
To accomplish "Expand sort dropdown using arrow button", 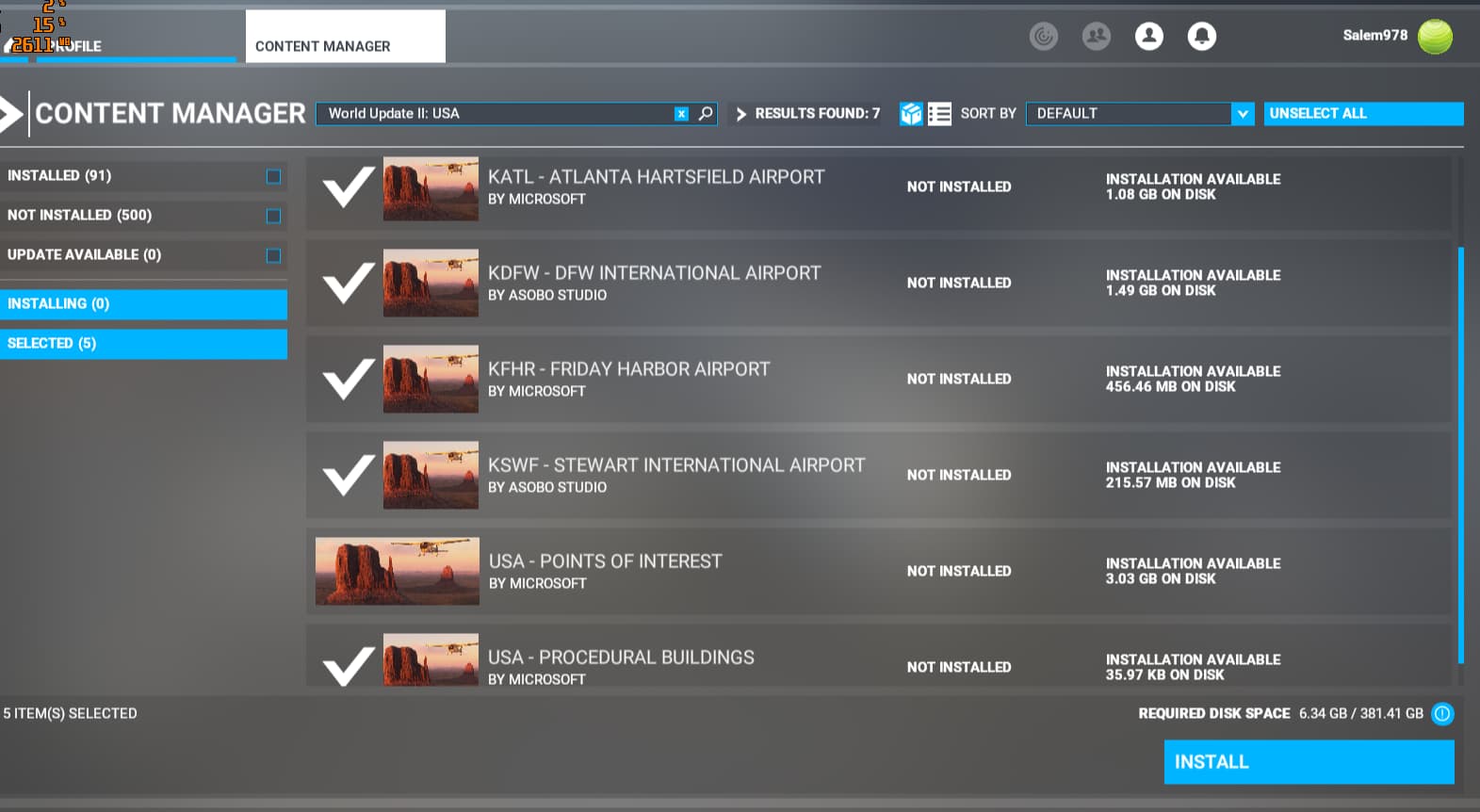I will pos(1243,114).
